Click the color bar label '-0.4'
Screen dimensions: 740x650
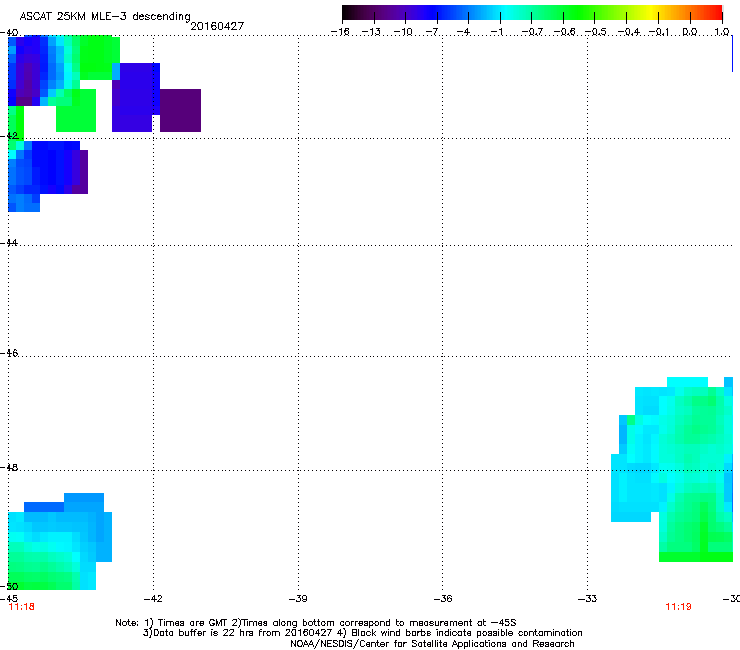point(629,32)
